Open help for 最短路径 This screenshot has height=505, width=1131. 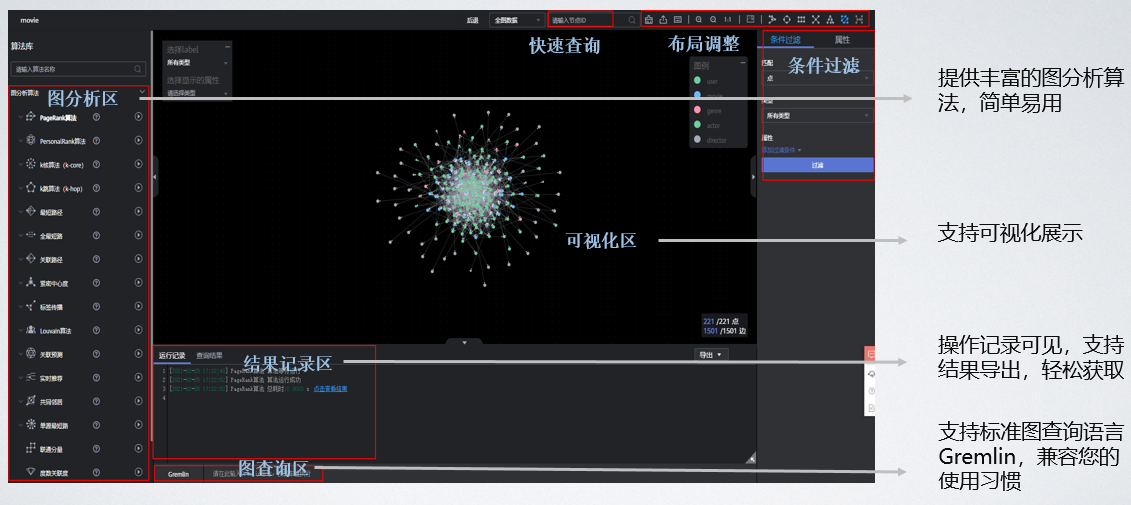[96, 211]
